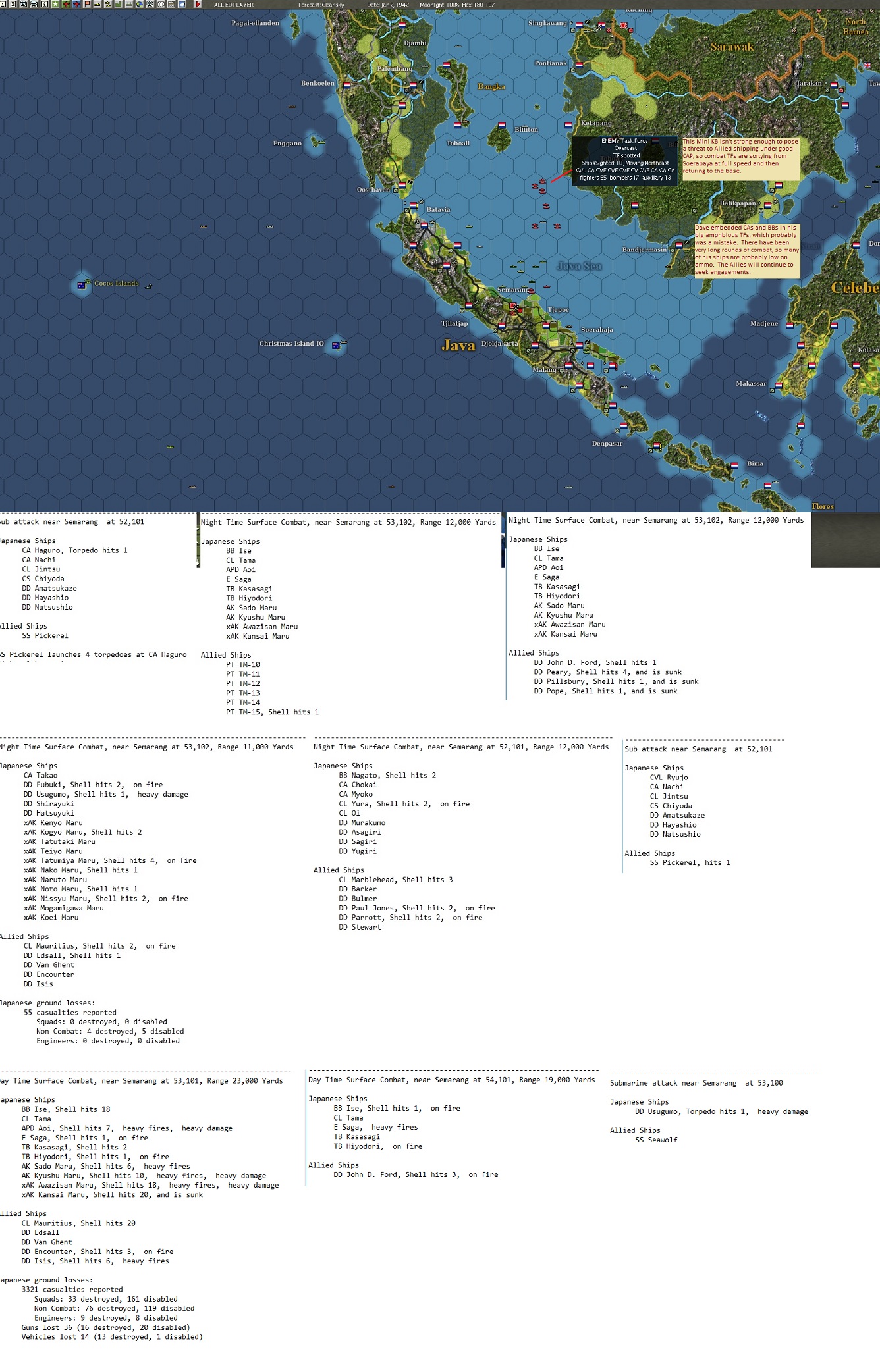This screenshot has width=880, height=1372.
Task: Click the 'BB Nagato, Shell hits 2' line
Action: coord(387,775)
